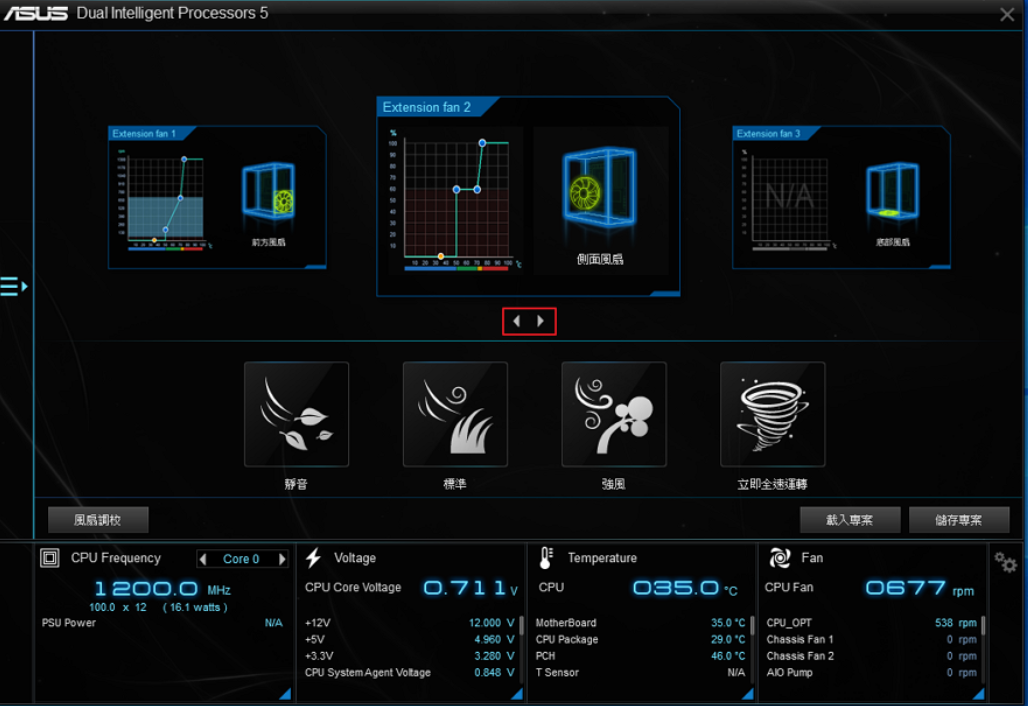This screenshot has width=1028, height=706.
Task: Click the 儲存專案 save profile button
Action: coord(958,520)
